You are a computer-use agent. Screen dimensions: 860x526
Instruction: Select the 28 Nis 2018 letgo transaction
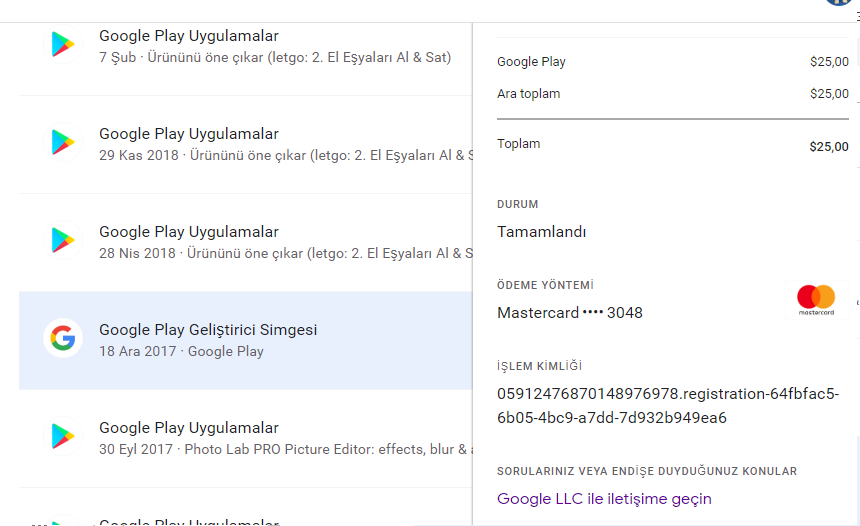(x=246, y=242)
